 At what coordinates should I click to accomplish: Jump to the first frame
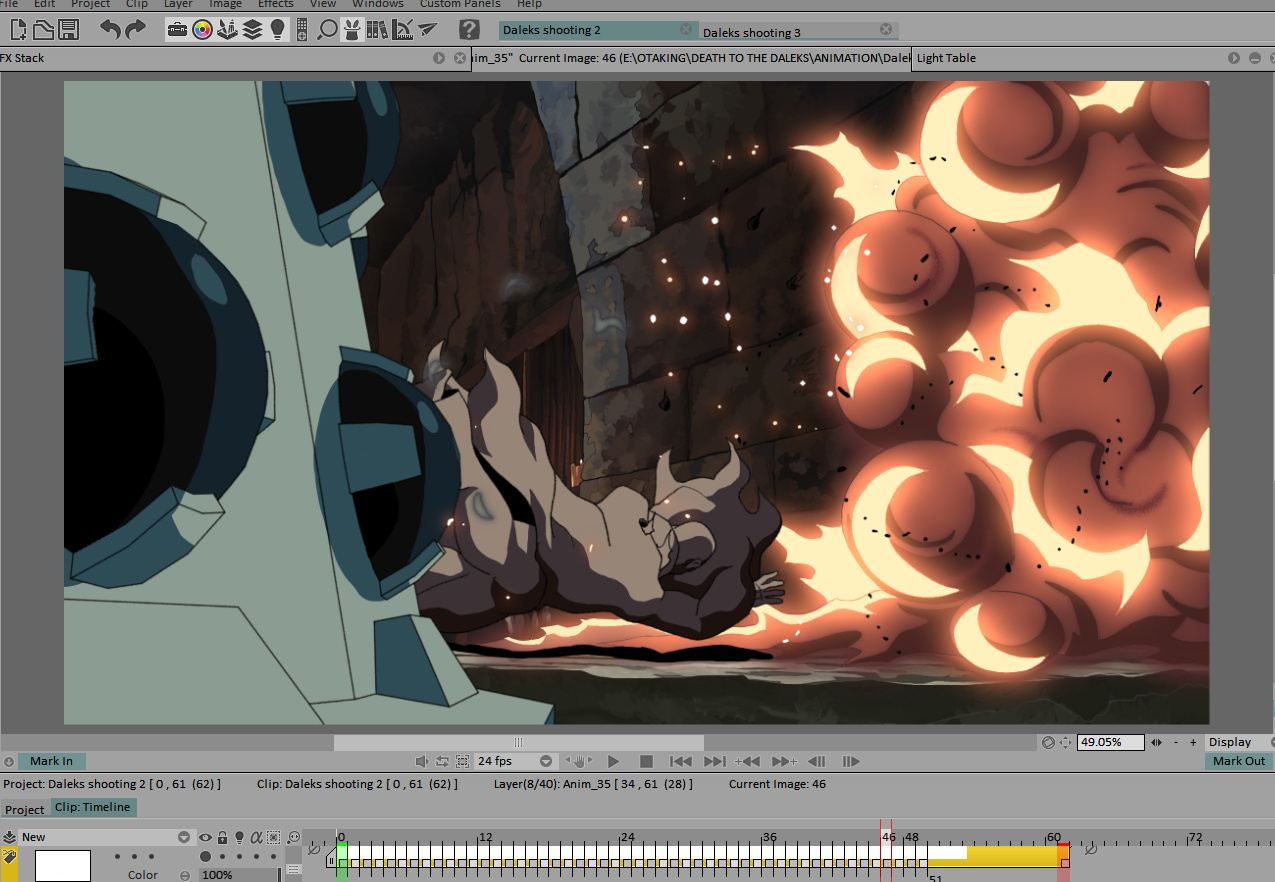click(x=681, y=761)
